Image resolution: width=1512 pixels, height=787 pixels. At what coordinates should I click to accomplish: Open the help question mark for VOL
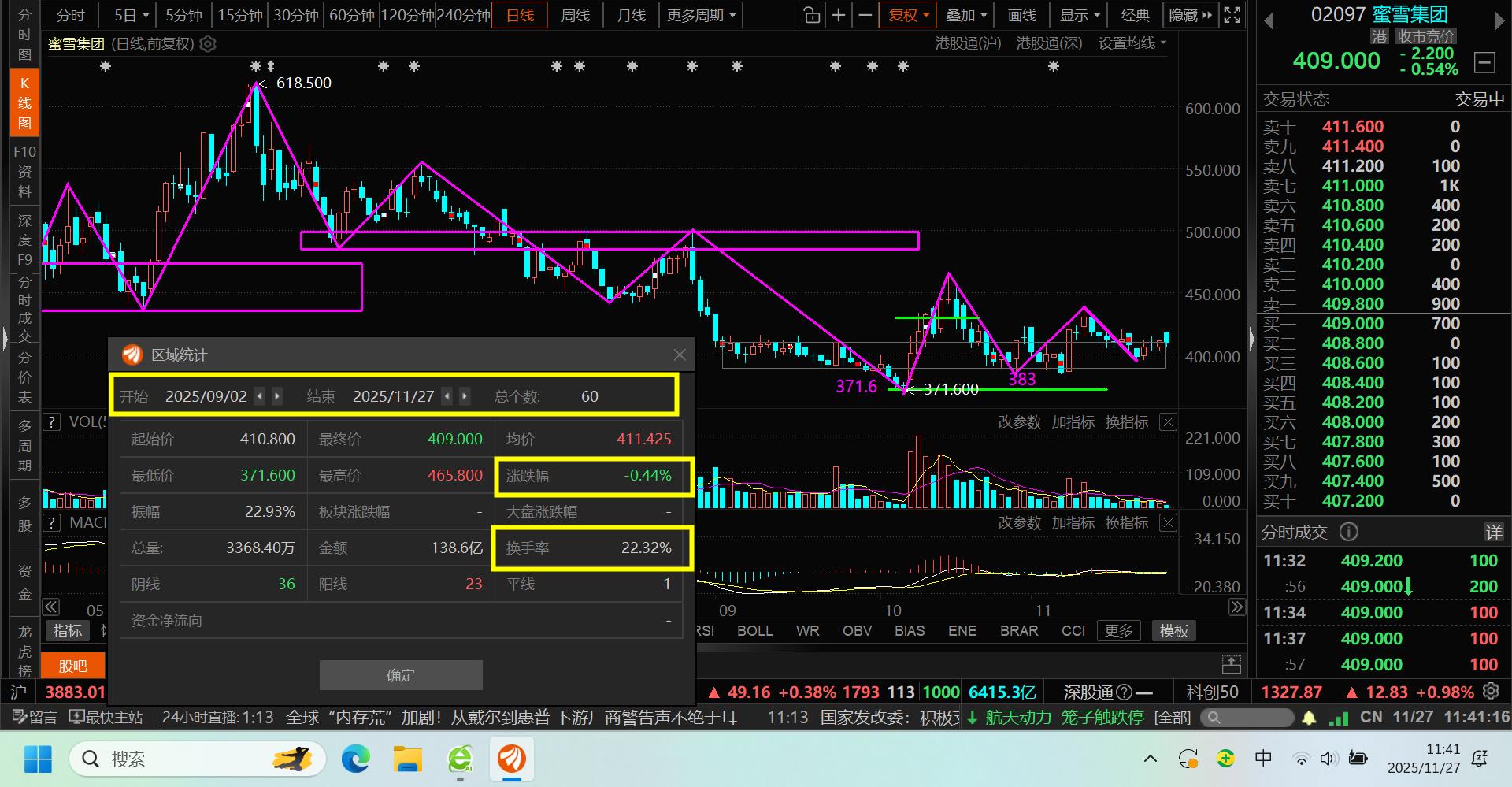52,422
